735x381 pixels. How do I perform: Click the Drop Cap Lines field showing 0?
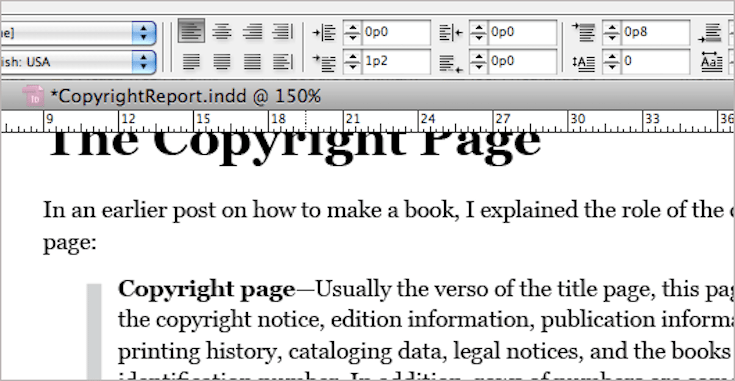pyautogui.click(x=655, y=61)
